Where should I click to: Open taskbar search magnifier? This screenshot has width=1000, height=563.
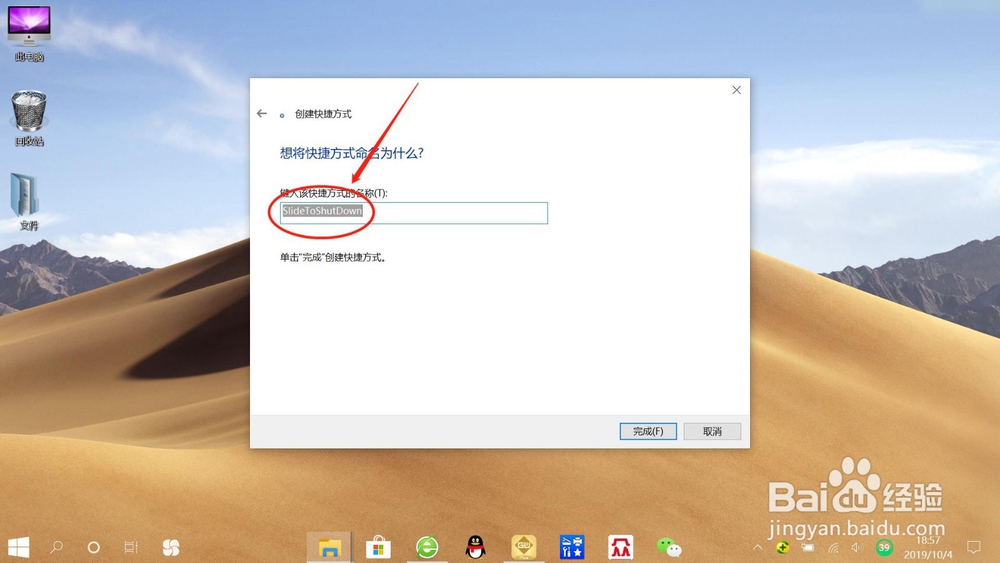click(56, 547)
